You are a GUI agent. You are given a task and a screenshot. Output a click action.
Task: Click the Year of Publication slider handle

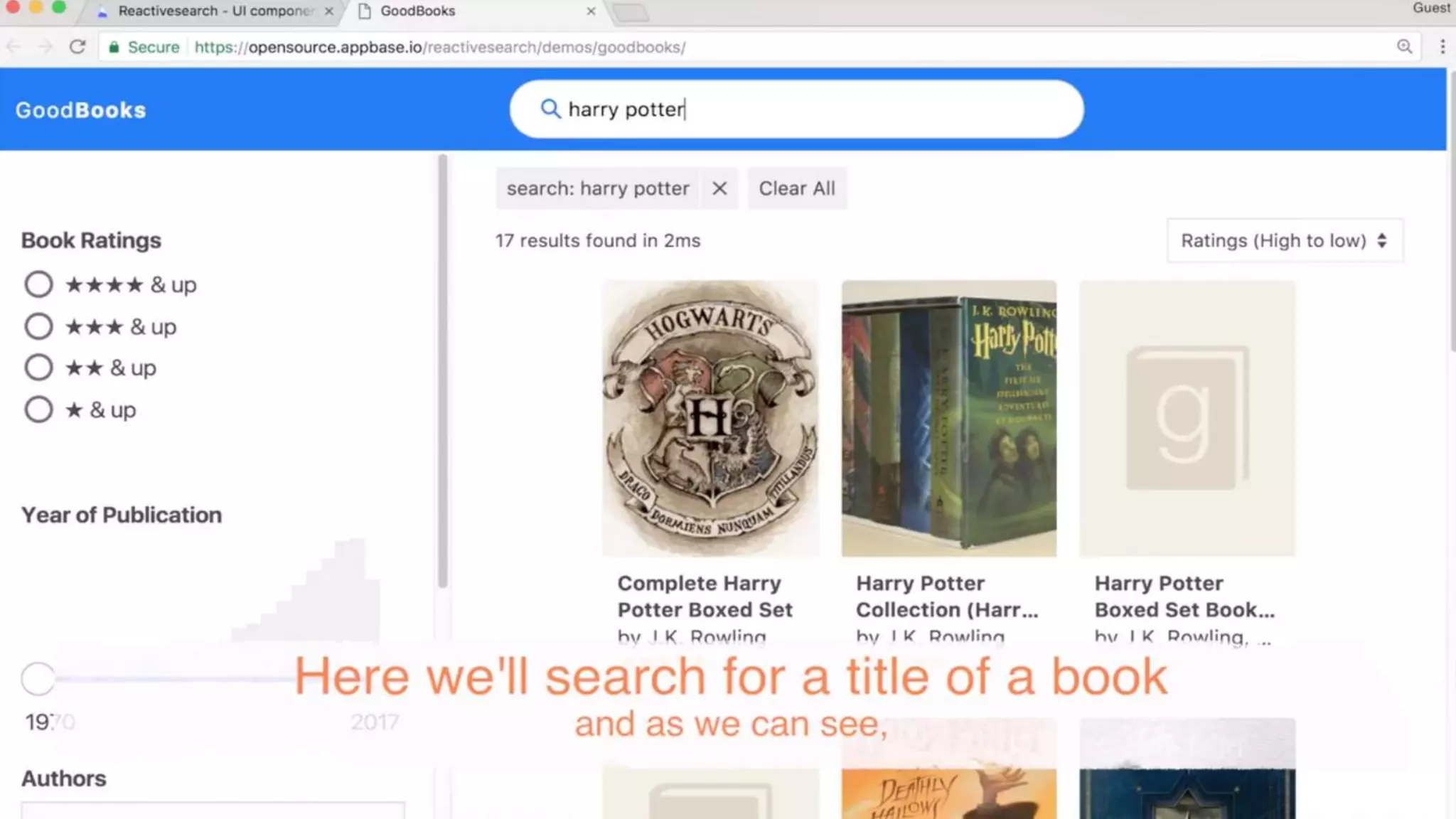[x=38, y=679]
